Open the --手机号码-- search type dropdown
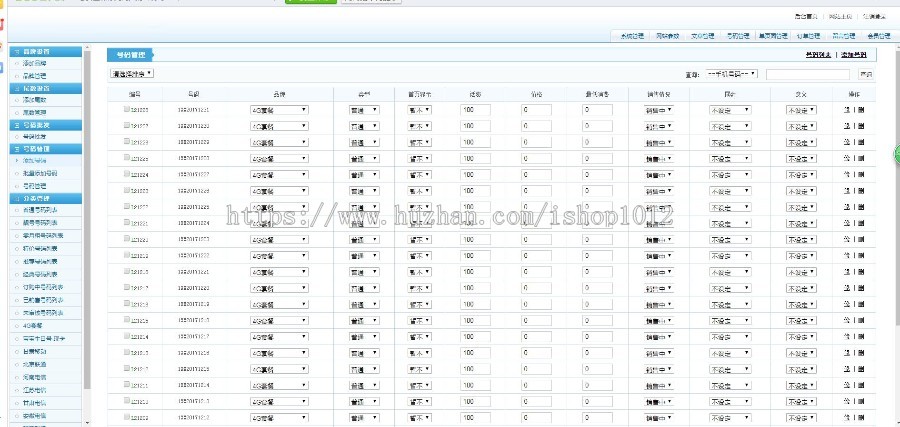This screenshot has height=427, width=900. point(732,74)
